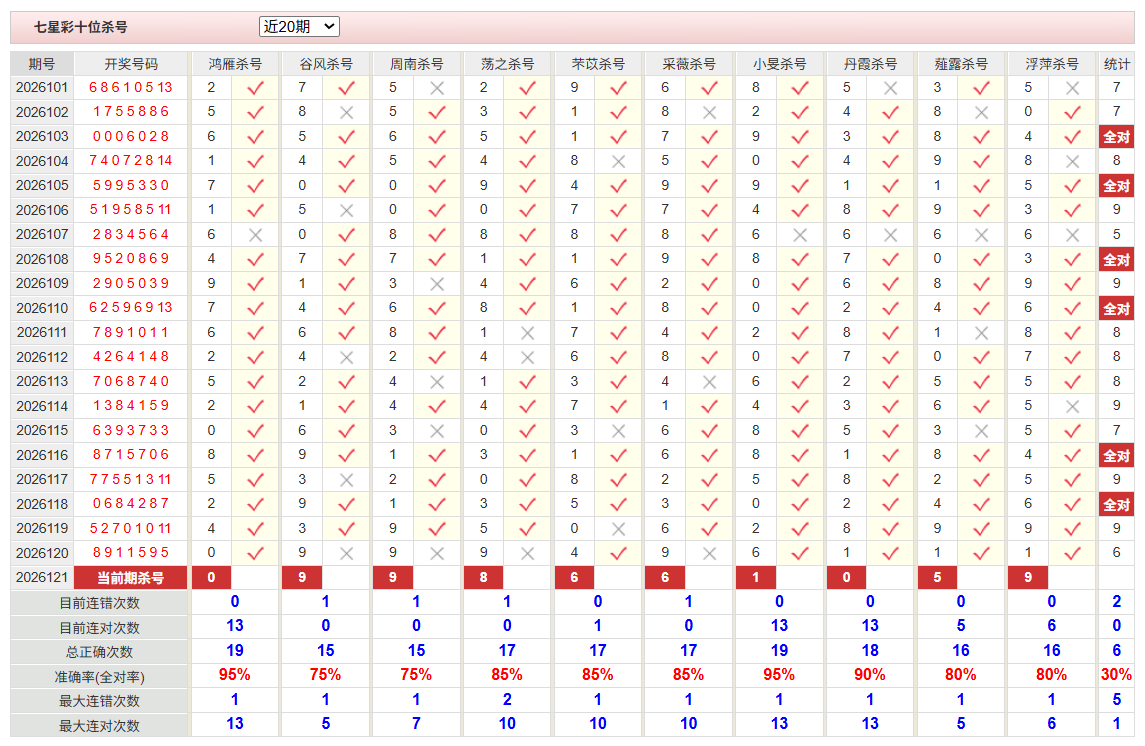This screenshot has width=1145, height=746.
Task: Click 采薇 cross mark in row 2026102
Action: pyautogui.click(x=709, y=112)
